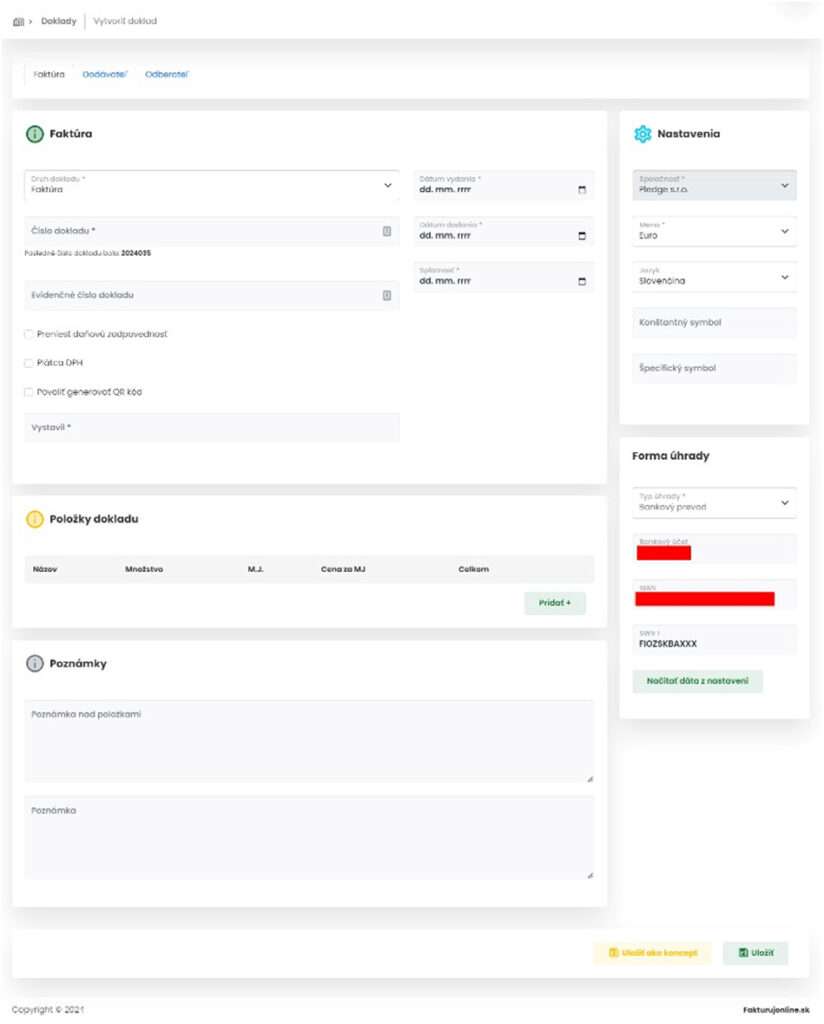
Task: Focus the Evidenčné číslo dokladu field
Action: click(212, 295)
